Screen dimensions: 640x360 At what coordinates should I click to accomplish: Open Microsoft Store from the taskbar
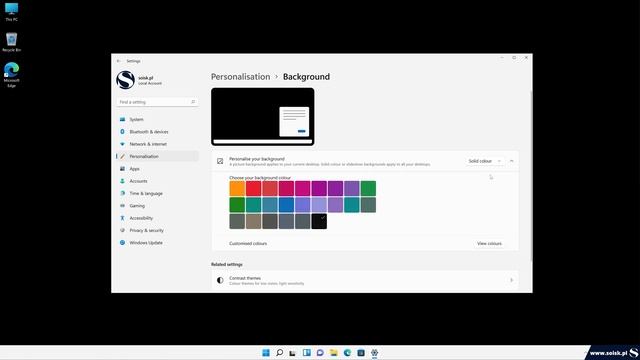(361, 353)
